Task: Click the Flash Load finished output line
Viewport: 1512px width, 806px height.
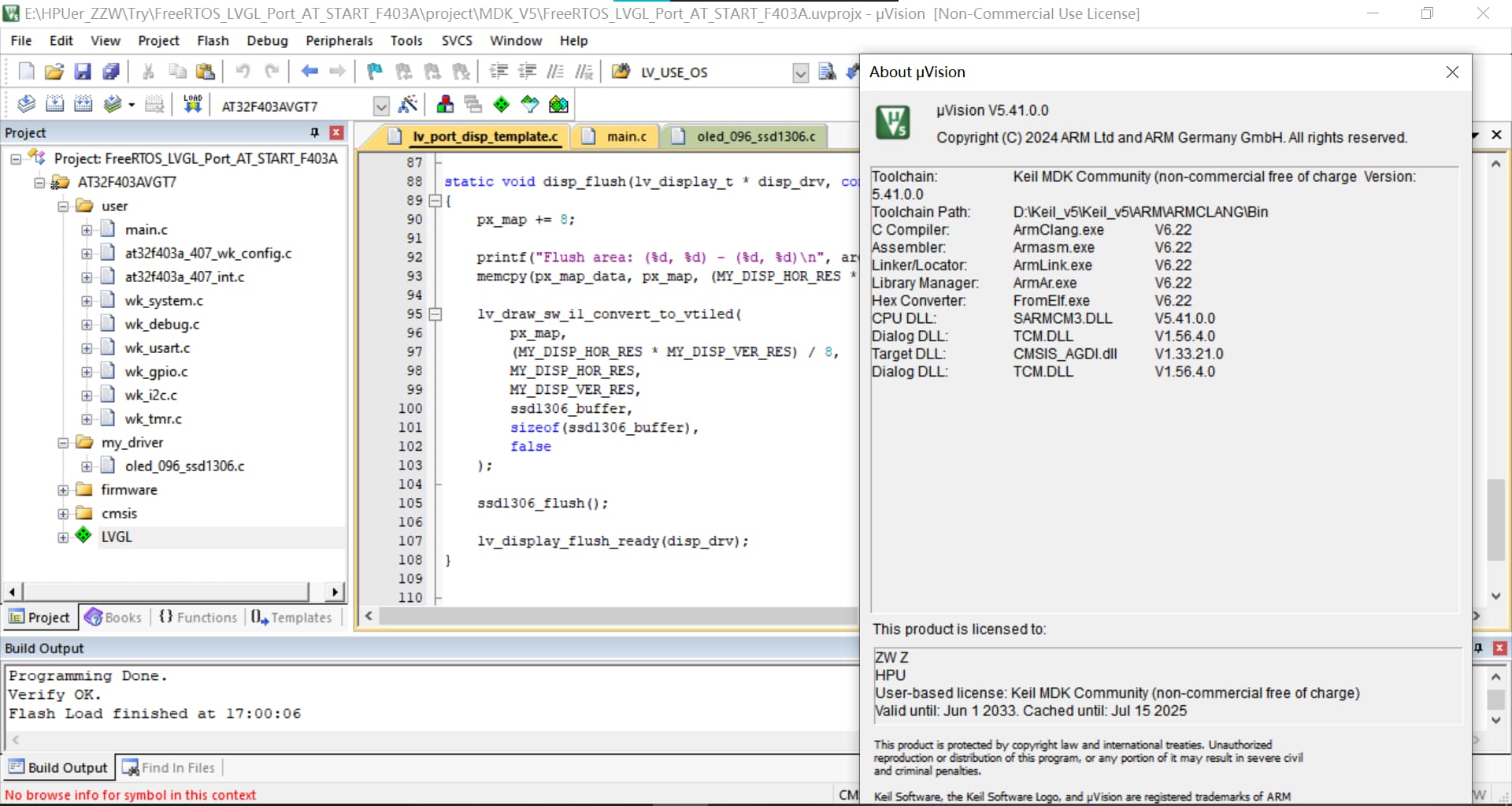Action: (155, 714)
